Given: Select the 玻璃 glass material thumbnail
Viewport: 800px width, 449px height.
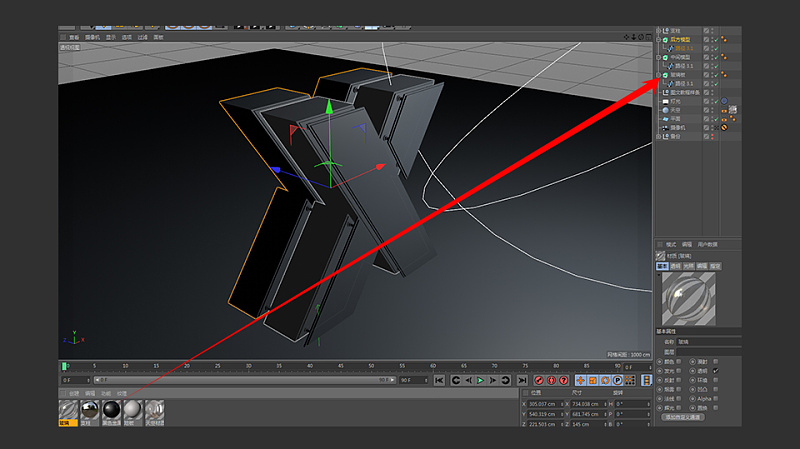Looking at the screenshot, I should [68, 411].
